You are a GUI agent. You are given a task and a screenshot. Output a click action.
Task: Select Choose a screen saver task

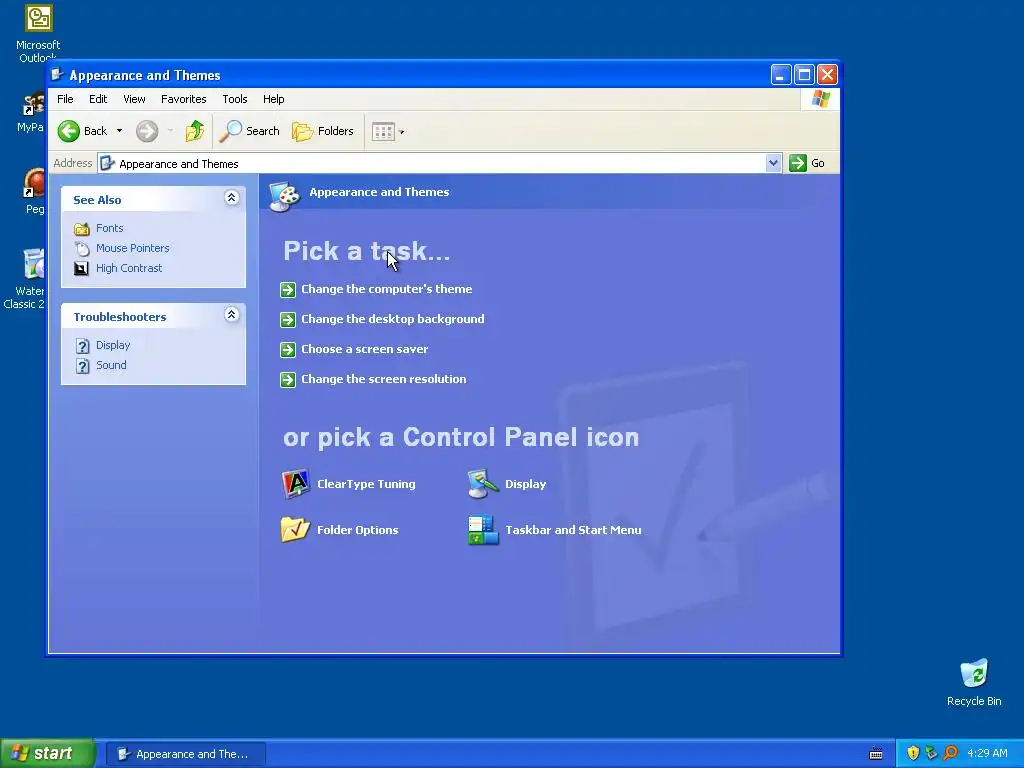pyautogui.click(x=364, y=349)
